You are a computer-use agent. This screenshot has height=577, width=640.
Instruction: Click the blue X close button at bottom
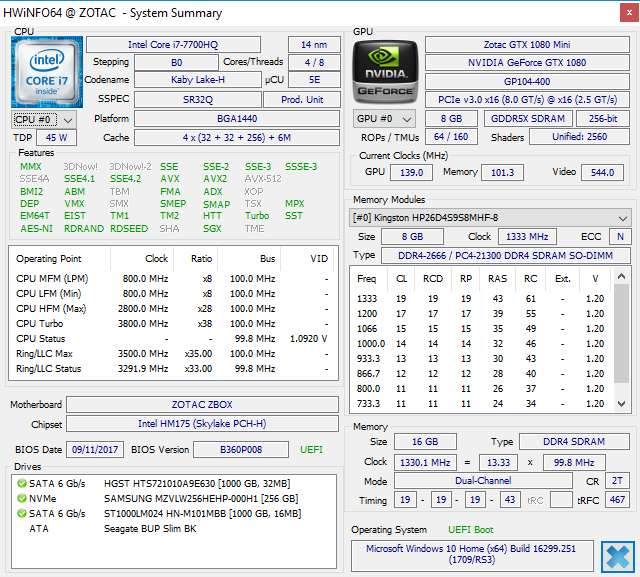(x=618, y=557)
